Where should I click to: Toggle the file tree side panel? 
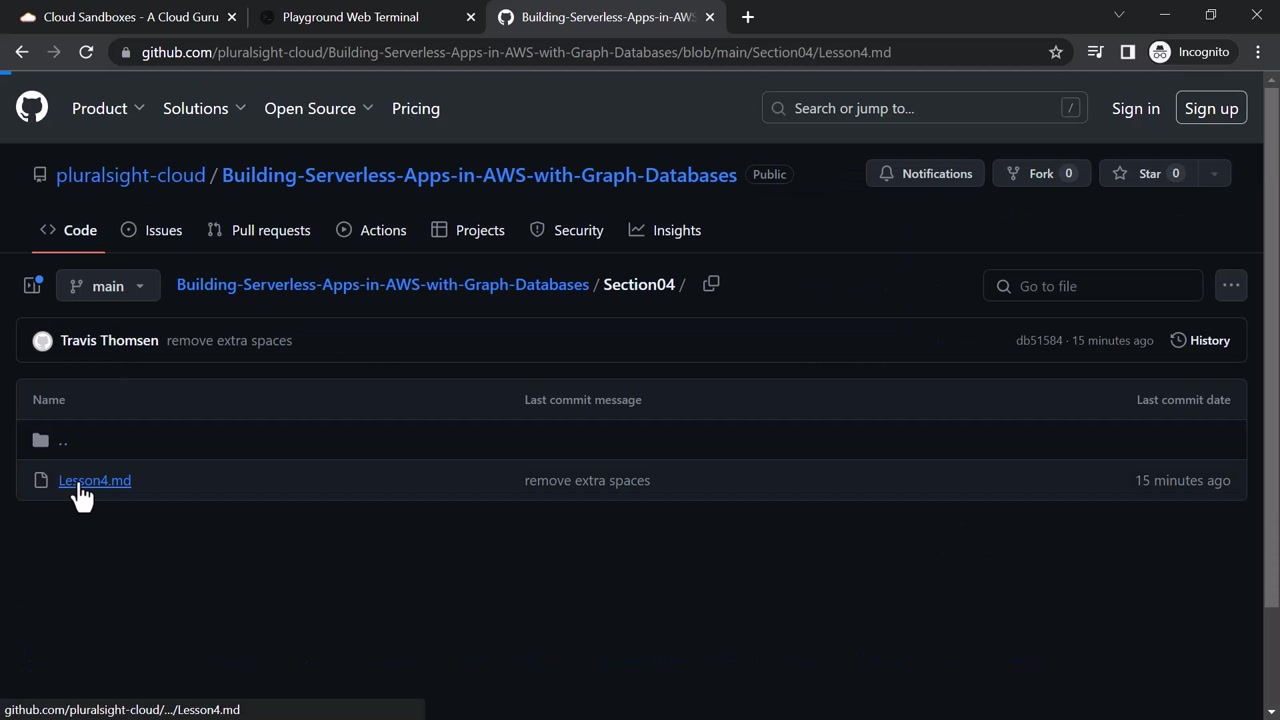point(32,285)
